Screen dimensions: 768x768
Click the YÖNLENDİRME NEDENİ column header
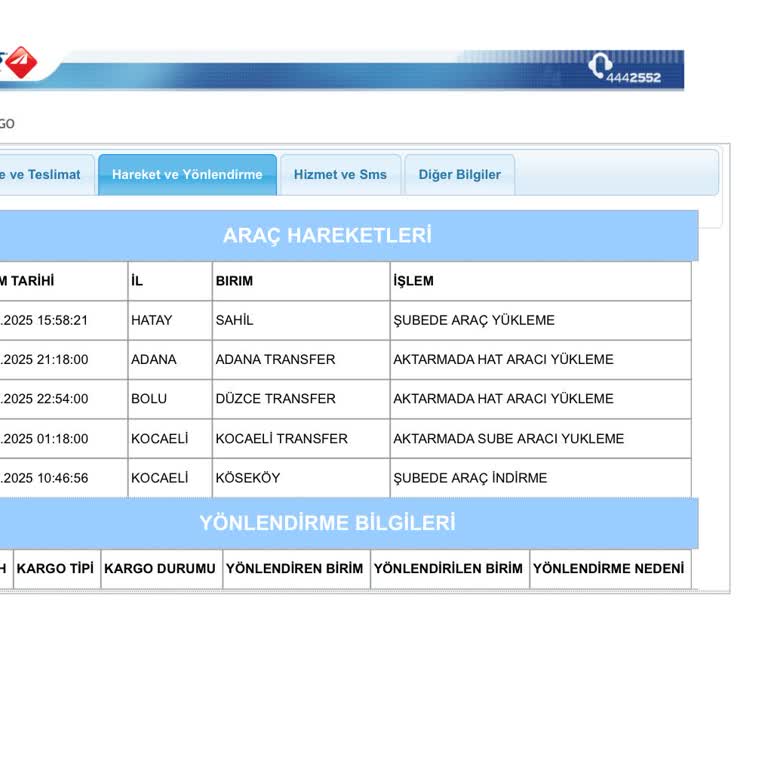coord(610,569)
